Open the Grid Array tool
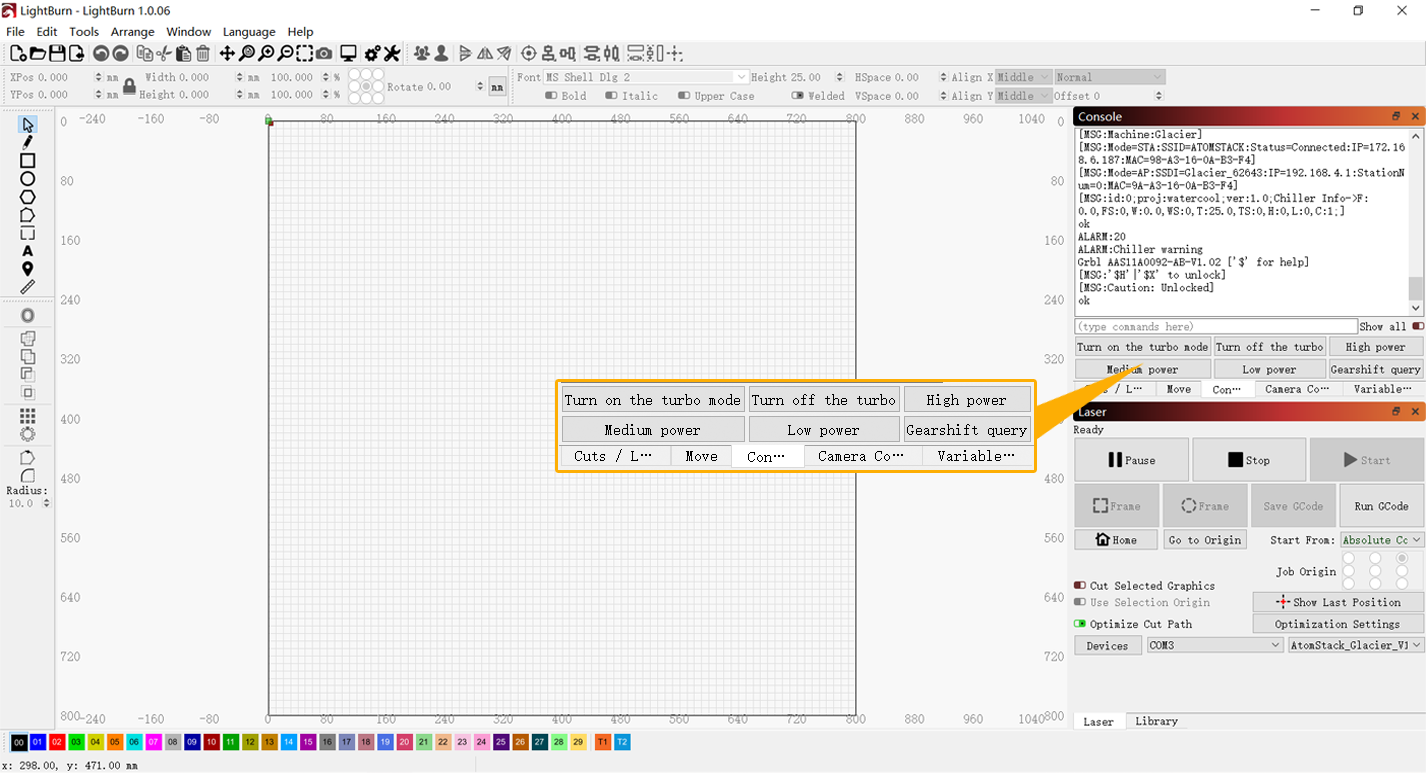1426x773 pixels. tap(28, 416)
